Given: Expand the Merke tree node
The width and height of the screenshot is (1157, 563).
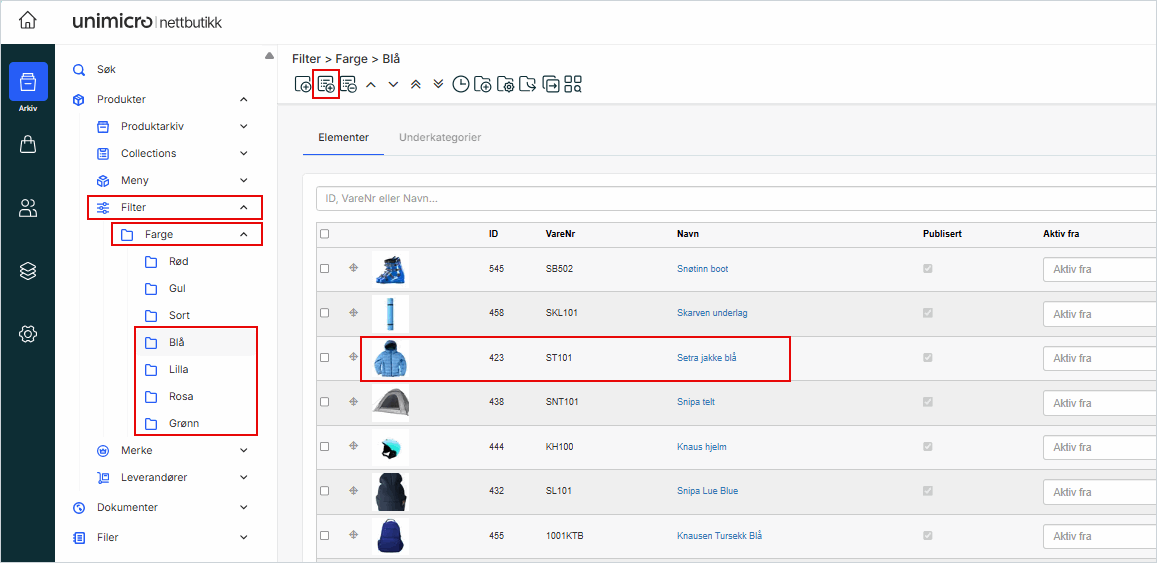Looking at the screenshot, I should coord(244,450).
